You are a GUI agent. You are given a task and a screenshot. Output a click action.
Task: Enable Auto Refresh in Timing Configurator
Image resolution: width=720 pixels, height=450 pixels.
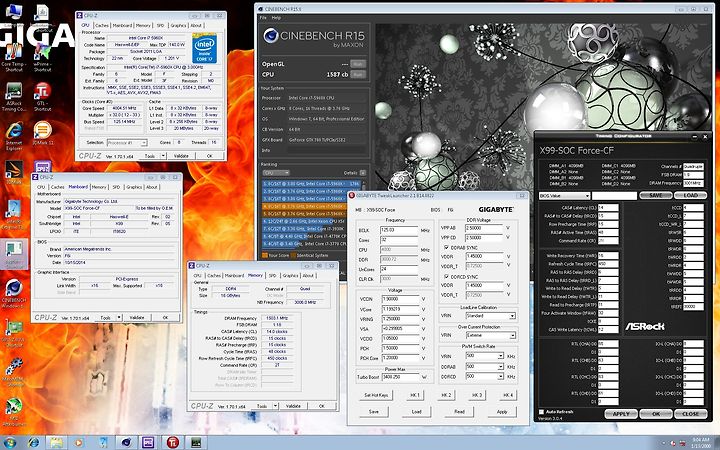click(541, 412)
